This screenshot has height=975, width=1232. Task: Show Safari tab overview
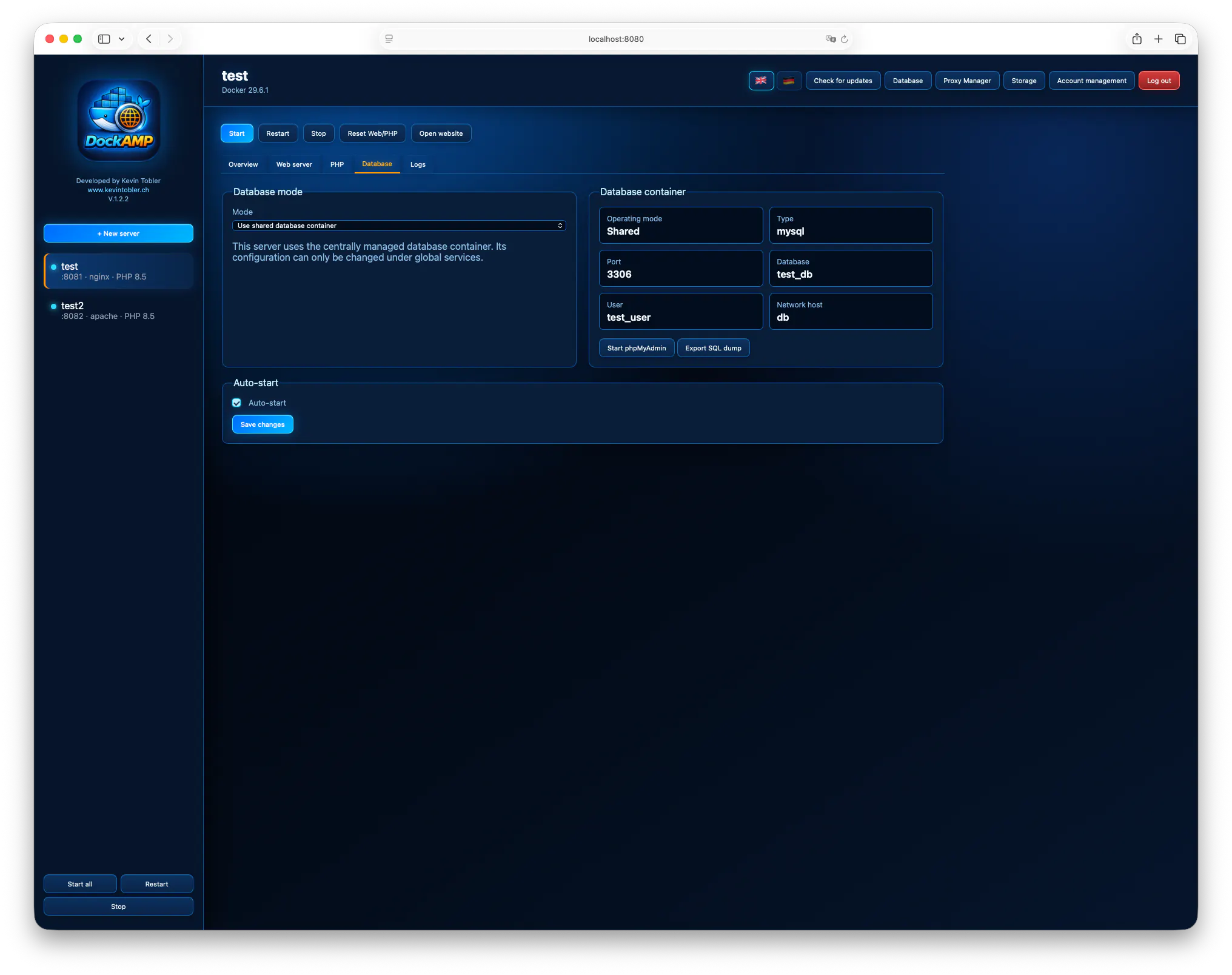point(1180,39)
